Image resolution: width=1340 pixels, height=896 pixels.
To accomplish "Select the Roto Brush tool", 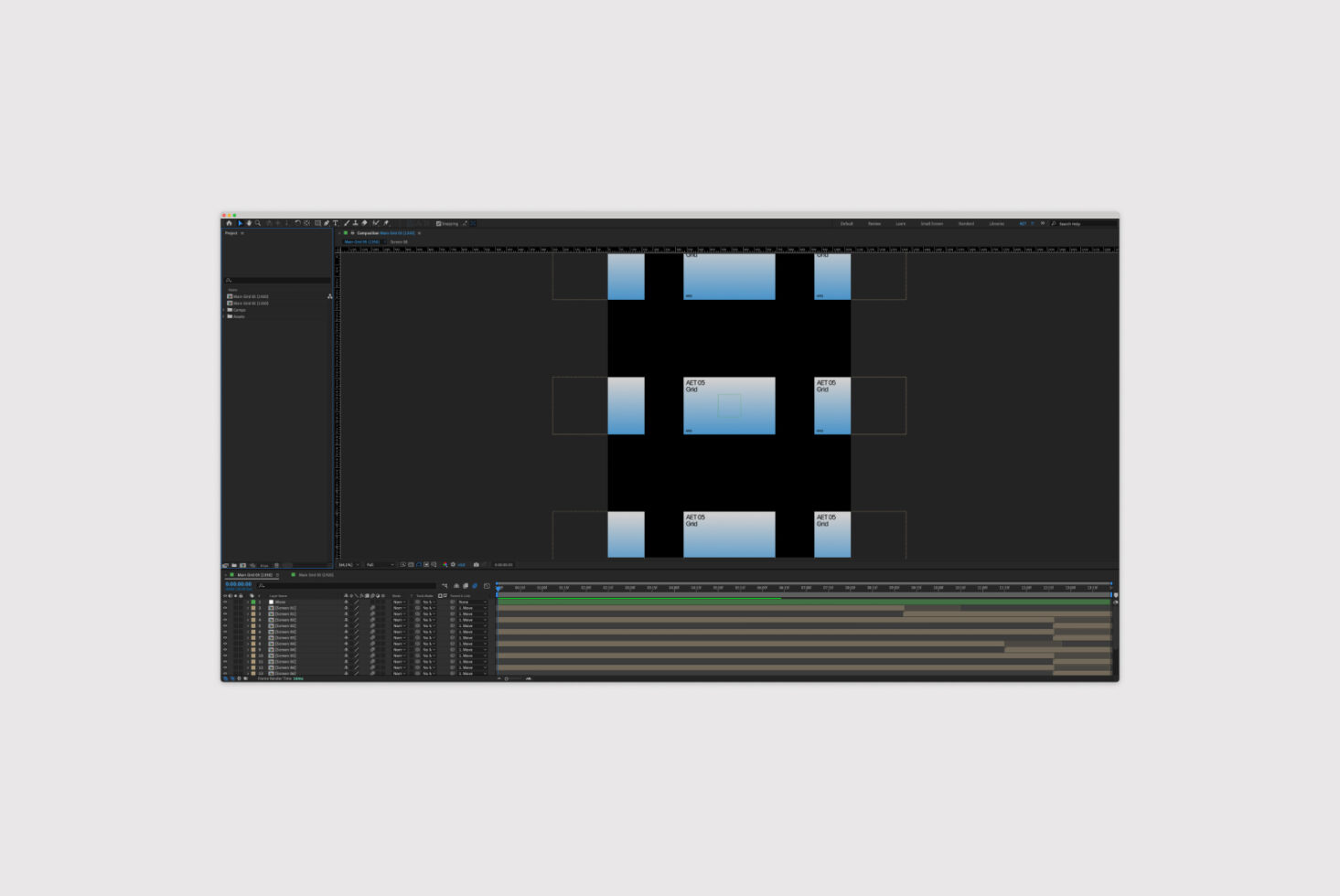I will click(x=375, y=223).
